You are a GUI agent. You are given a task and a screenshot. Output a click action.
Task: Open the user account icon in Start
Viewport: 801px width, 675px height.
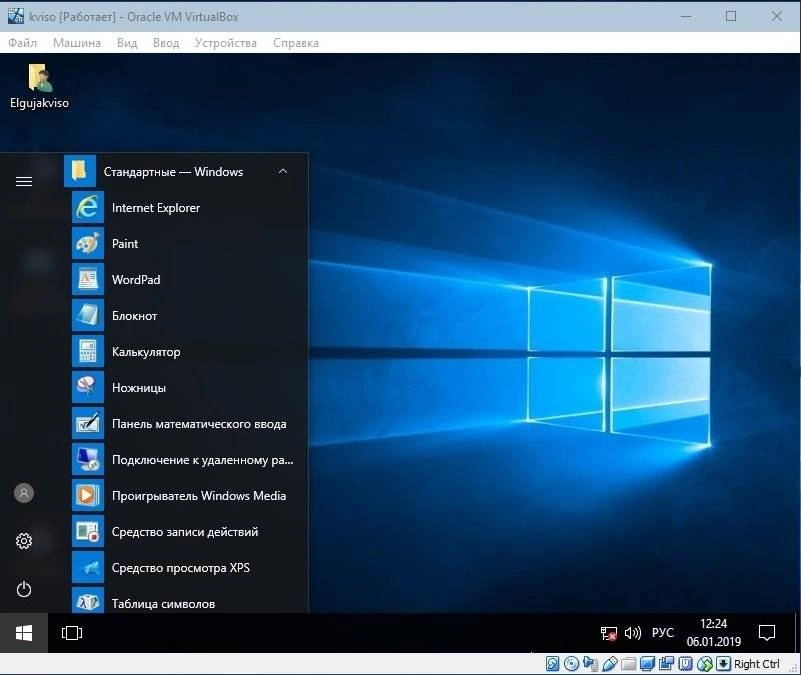(24, 493)
